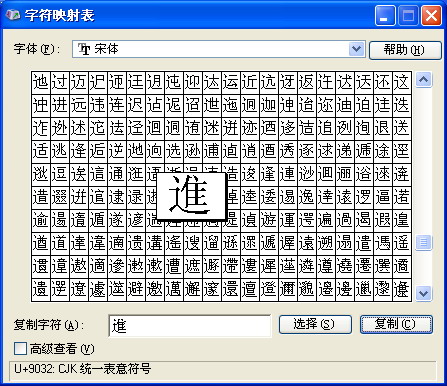This screenshot has height=386, width=447.
Task: Click the 选择 select button
Action: point(315,324)
